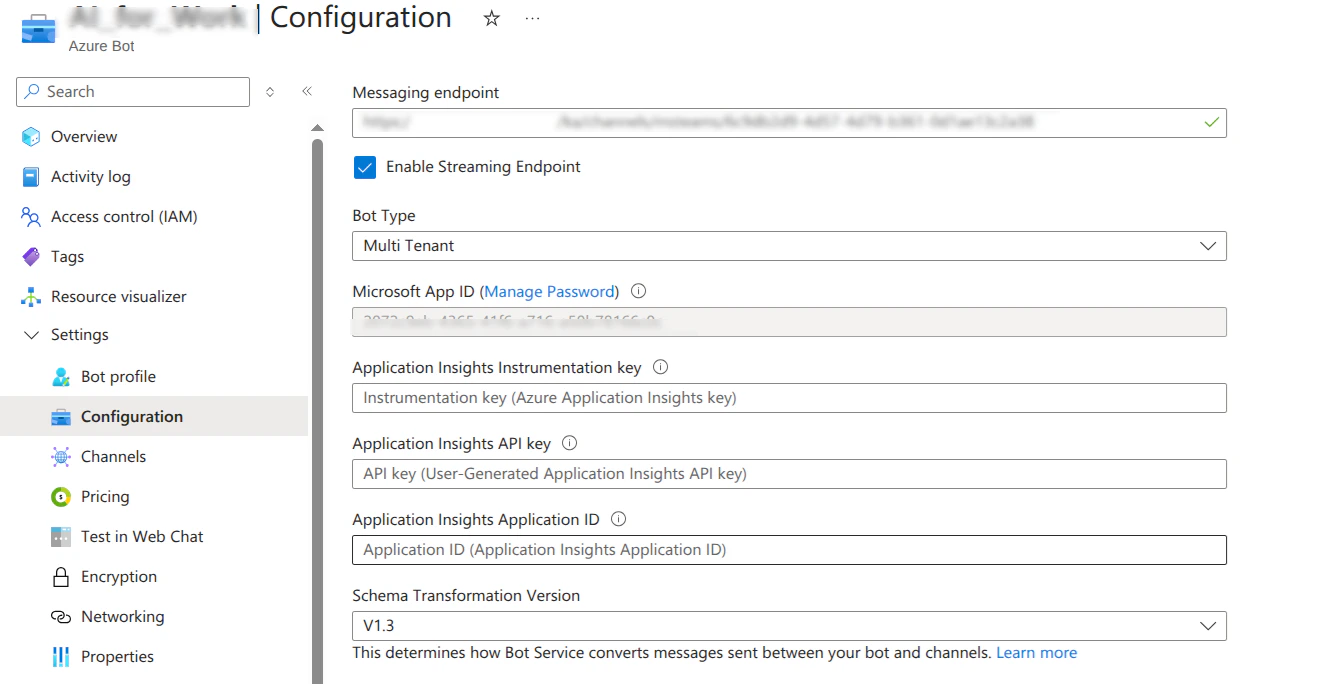Viewport: 1325px width, 684px height.
Task: Follow the Learn more link
Action: [x=1036, y=653]
